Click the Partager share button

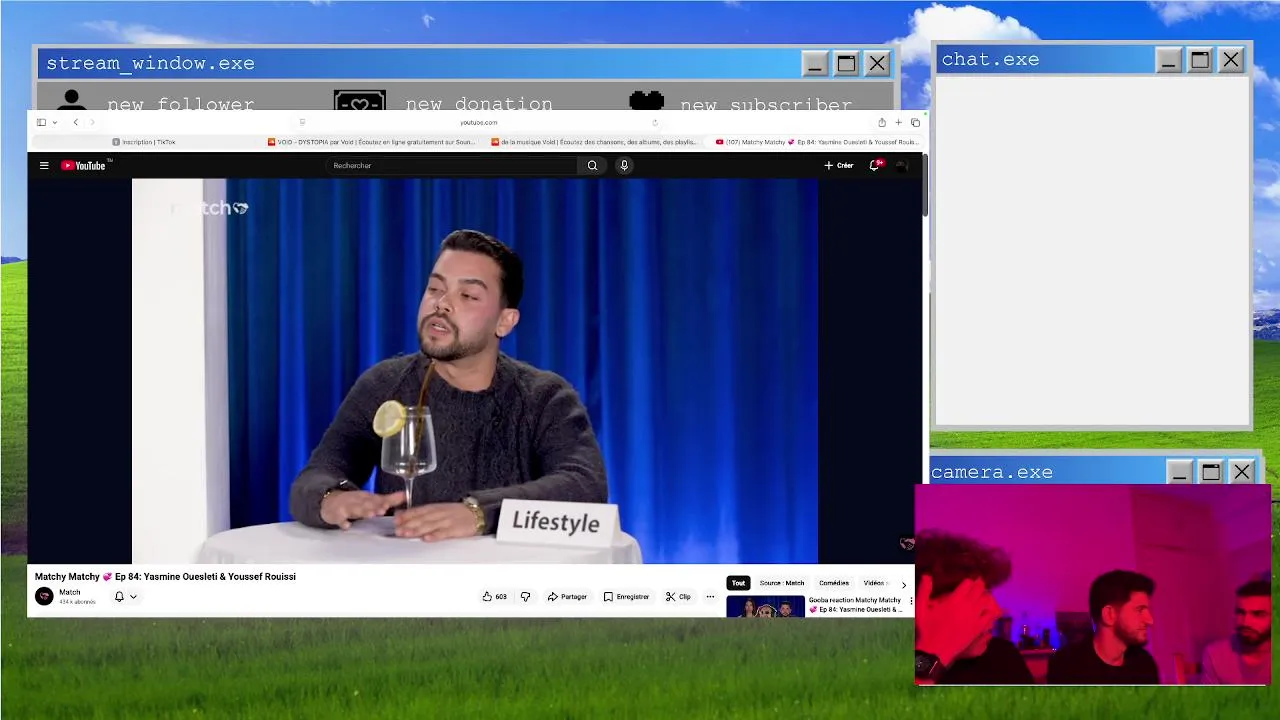coord(567,597)
